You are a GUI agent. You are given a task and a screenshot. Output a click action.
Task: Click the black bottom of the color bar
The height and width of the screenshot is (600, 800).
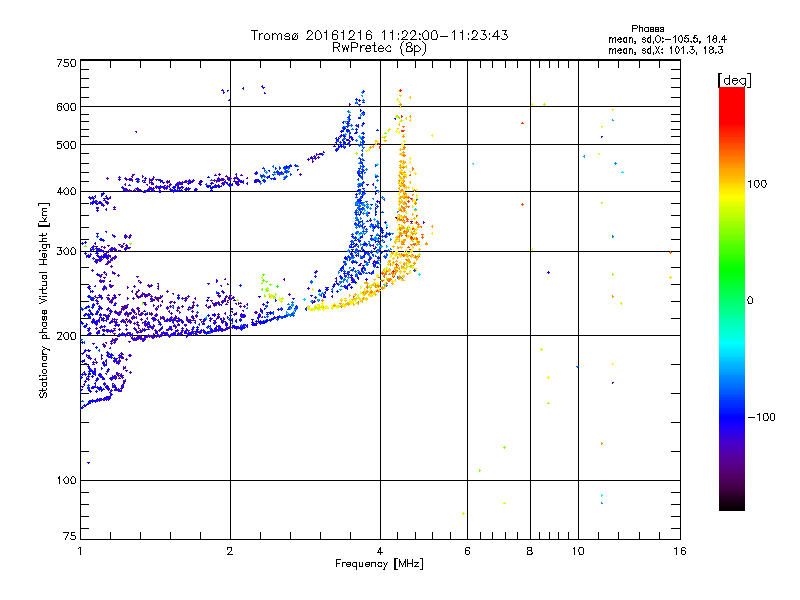pyautogui.click(x=732, y=503)
